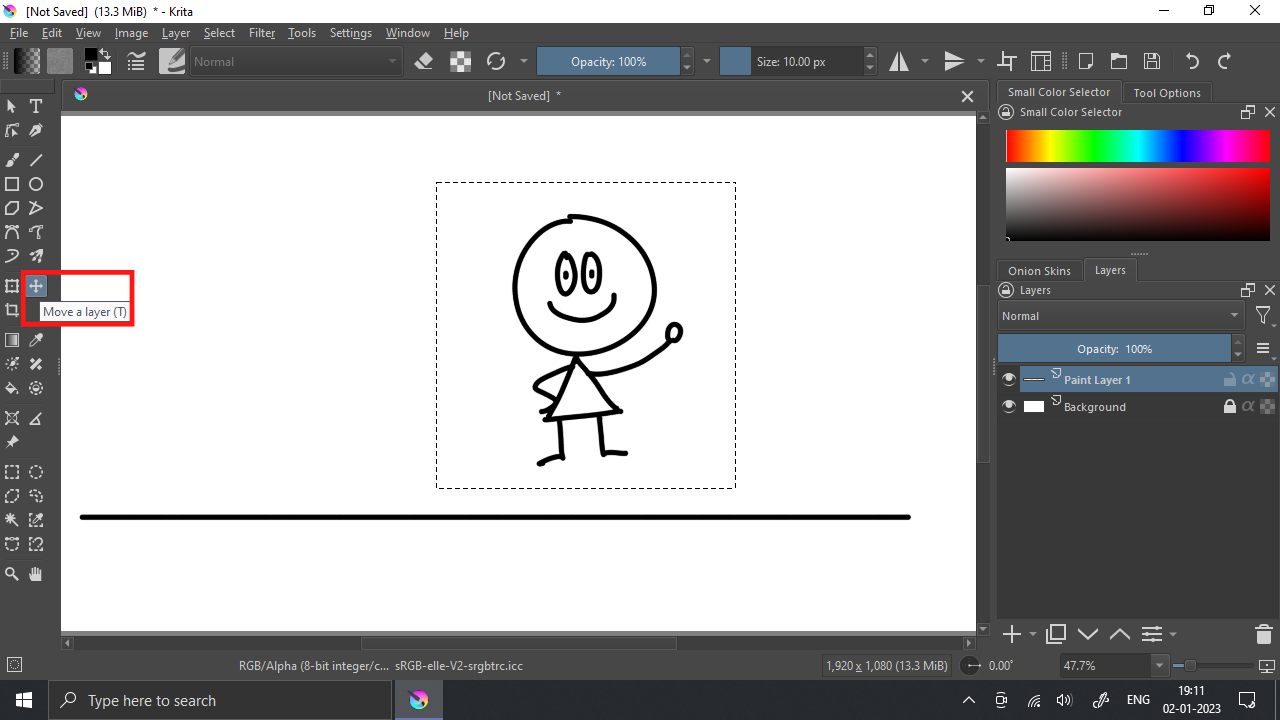The height and width of the screenshot is (720, 1280).
Task: Select the Fill bucket tool
Action: (x=12, y=388)
